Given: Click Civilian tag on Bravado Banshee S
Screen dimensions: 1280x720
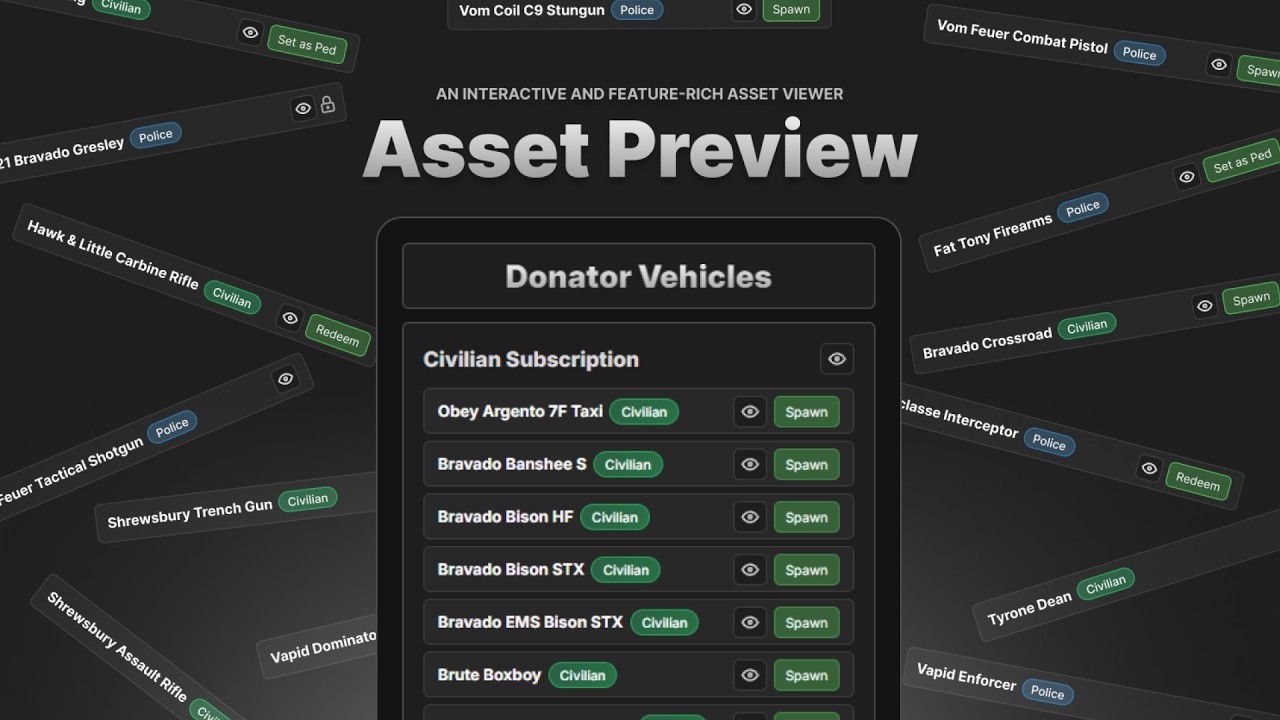Looking at the screenshot, I should tap(628, 465).
